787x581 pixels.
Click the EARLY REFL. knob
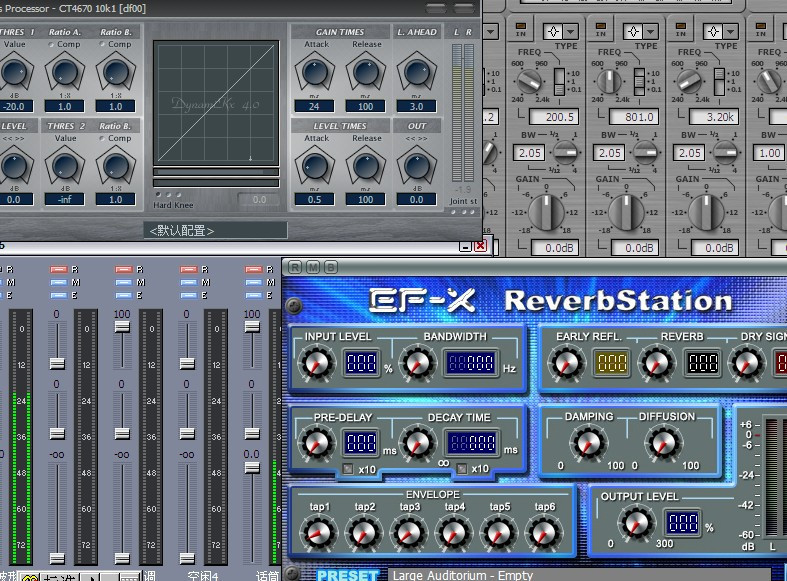[566, 363]
